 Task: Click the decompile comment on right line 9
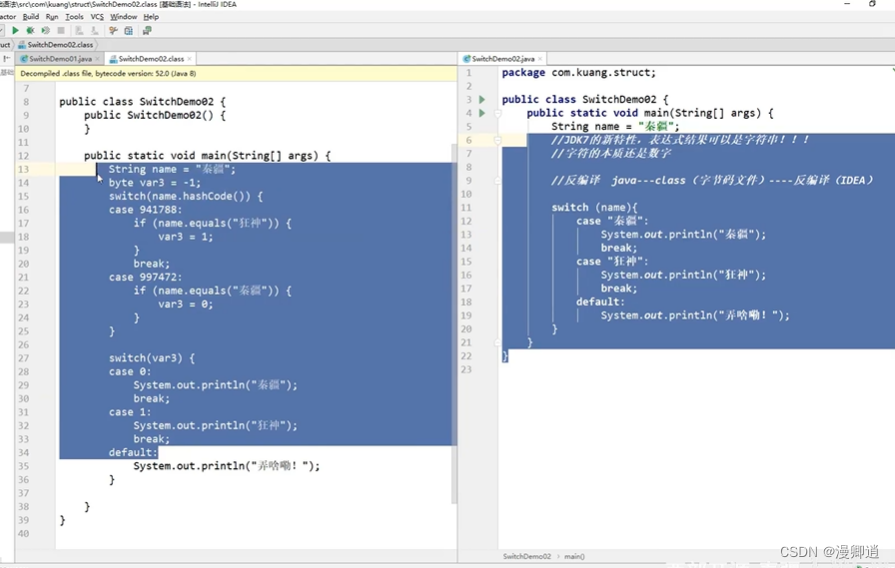712,180
